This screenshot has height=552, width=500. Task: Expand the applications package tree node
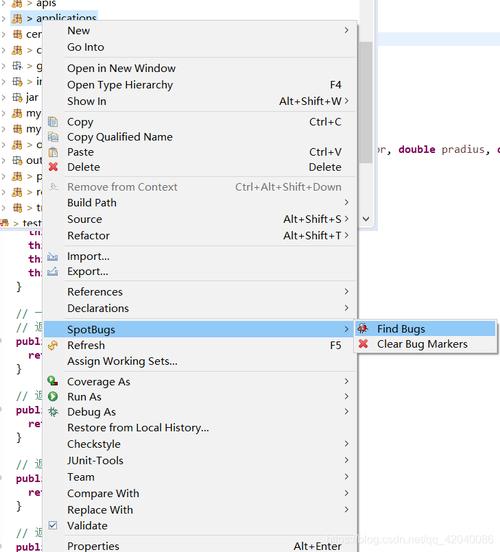coord(4,18)
